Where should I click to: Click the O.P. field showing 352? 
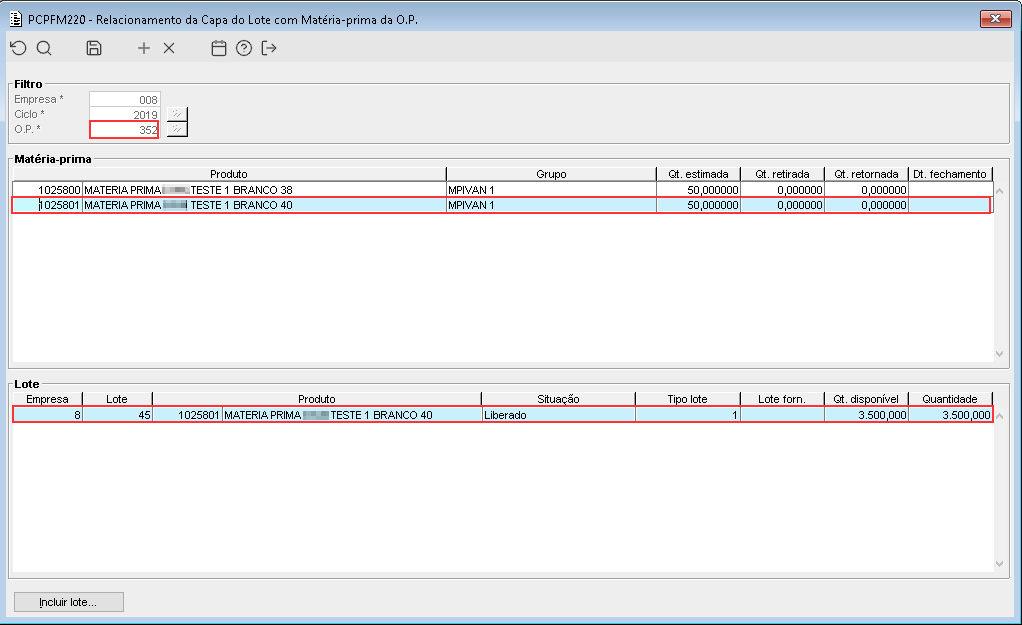coord(124,130)
